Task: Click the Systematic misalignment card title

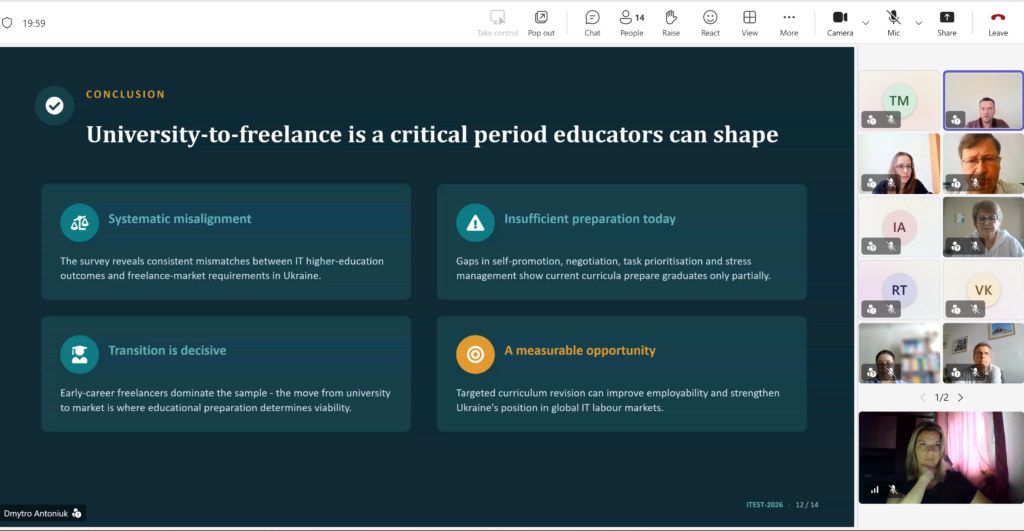Action: coord(180,219)
